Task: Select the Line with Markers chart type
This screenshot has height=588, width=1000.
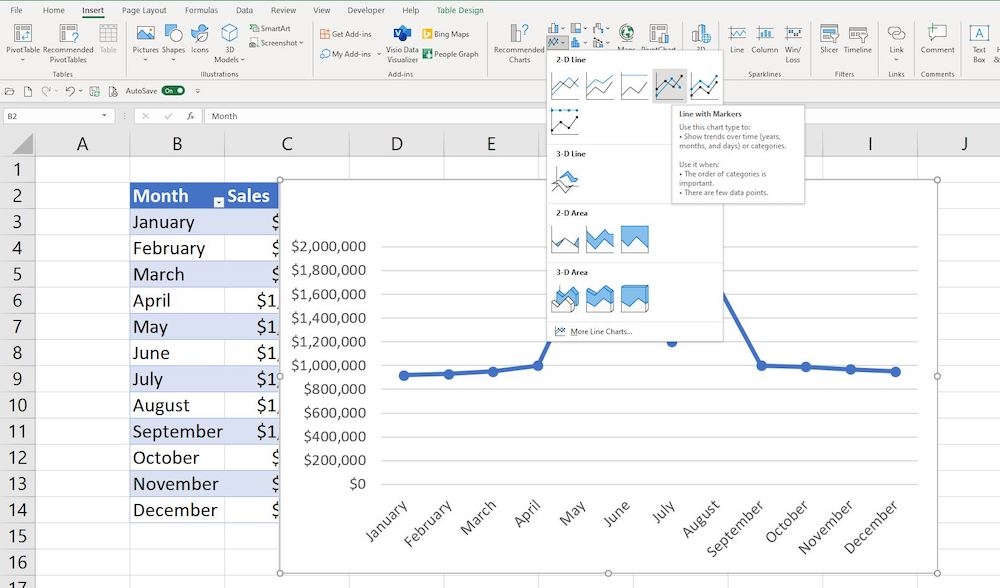Action: tap(670, 85)
